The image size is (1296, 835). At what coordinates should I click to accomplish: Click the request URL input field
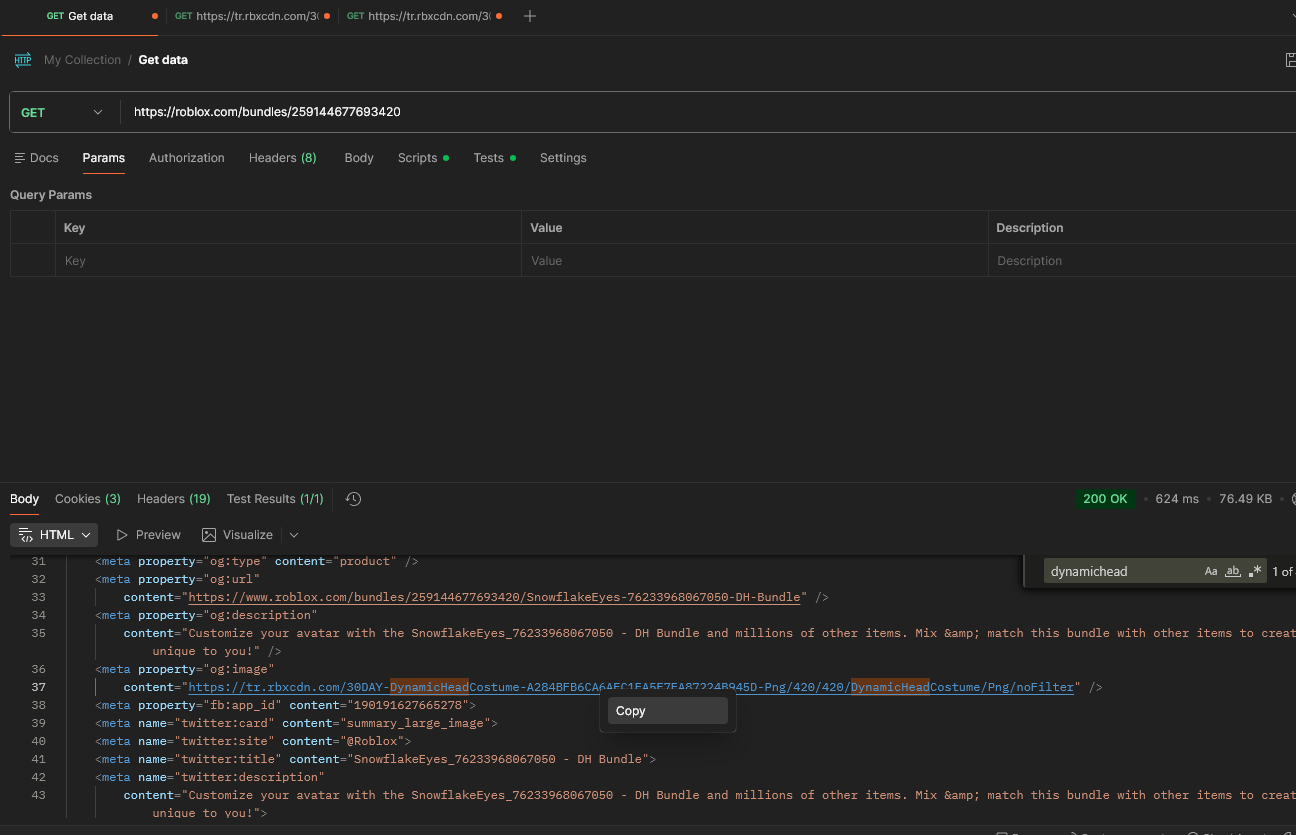click(708, 112)
